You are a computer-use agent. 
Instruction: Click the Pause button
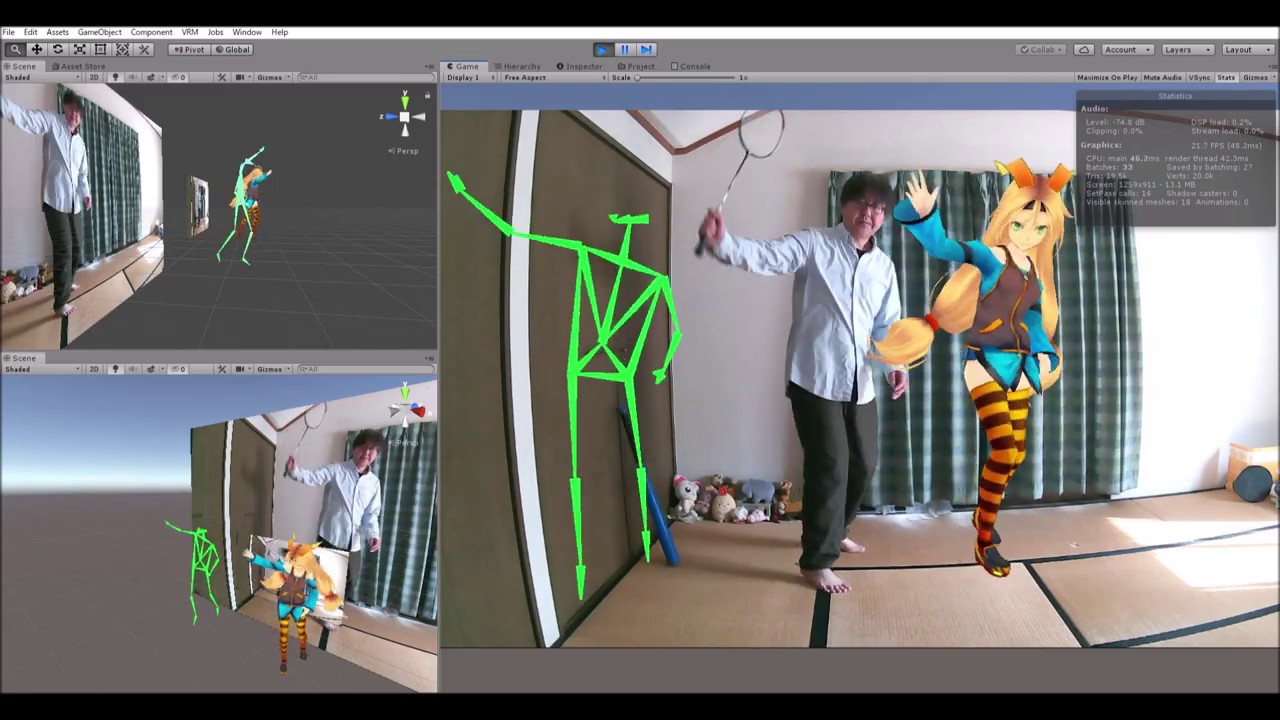tap(624, 49)
